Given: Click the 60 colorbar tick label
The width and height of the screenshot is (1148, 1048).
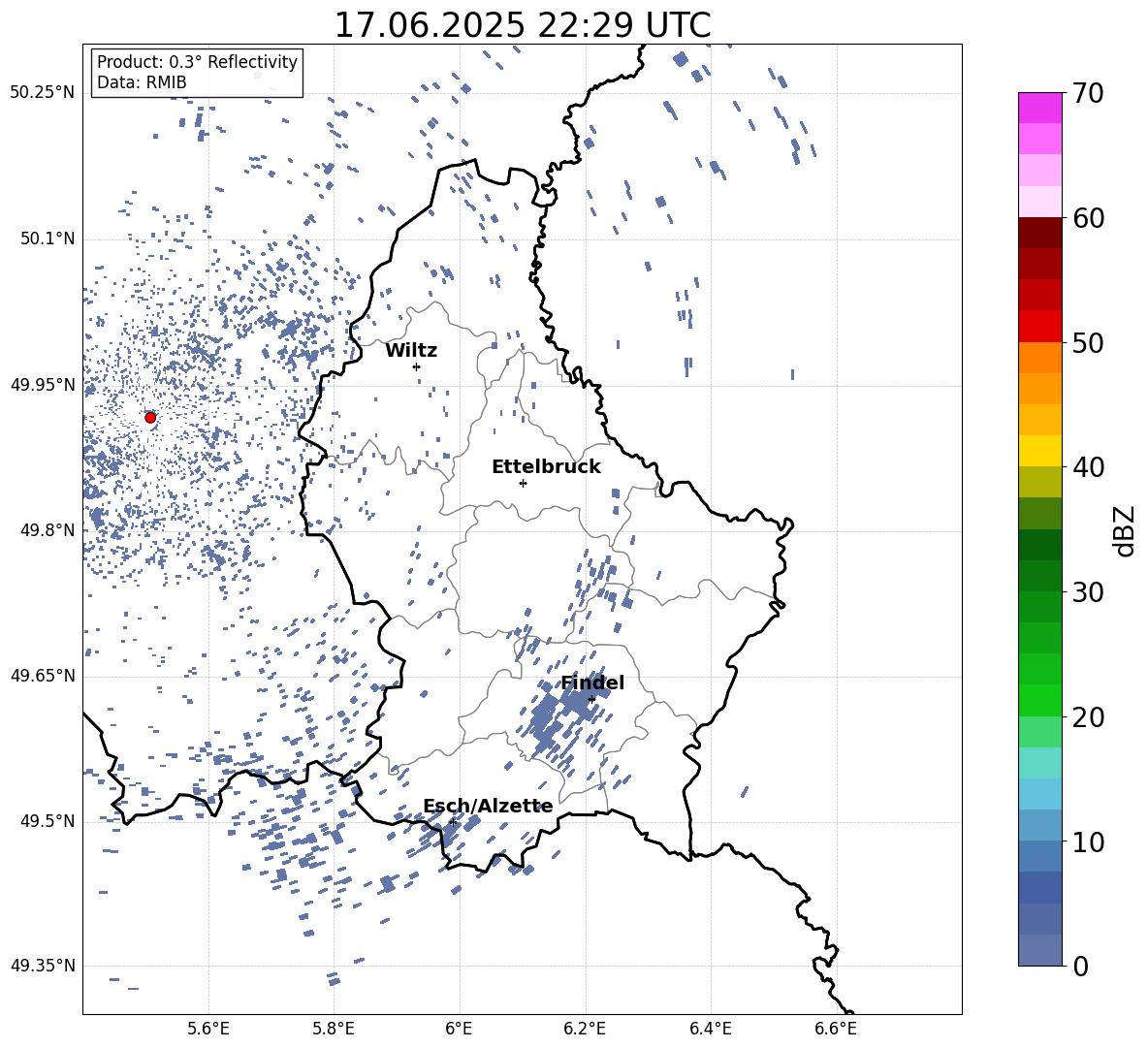Looking at the screenshot, I should pos(1089,218).
